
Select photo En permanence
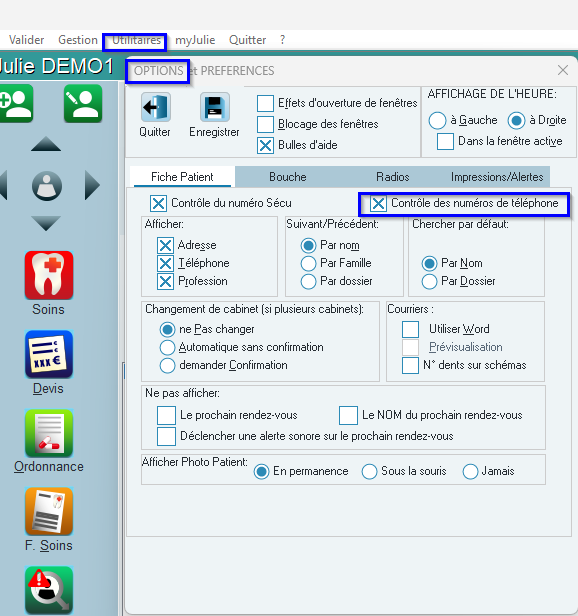tap(261, 471)
